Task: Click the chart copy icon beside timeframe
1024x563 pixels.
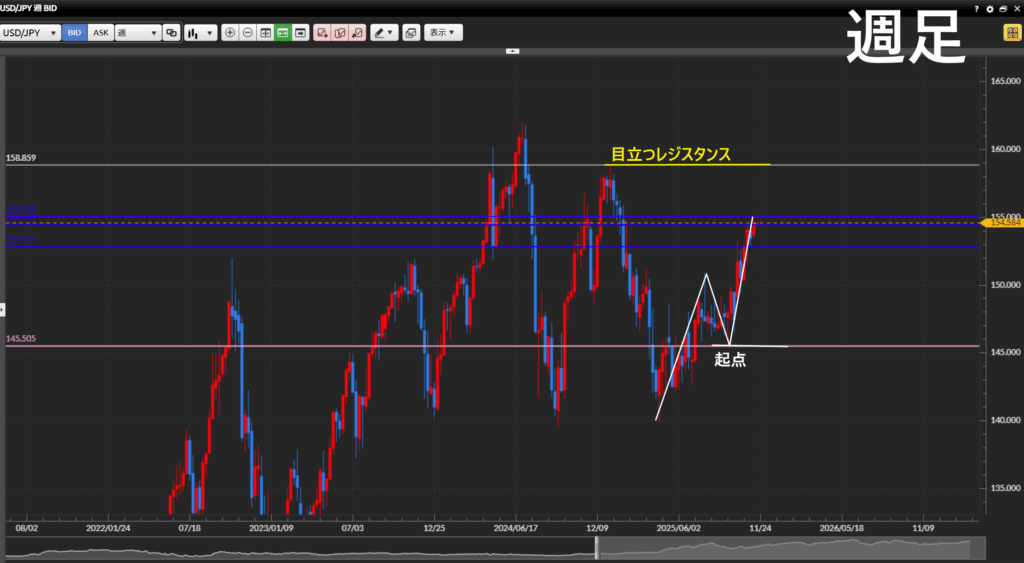Action: 171,33
